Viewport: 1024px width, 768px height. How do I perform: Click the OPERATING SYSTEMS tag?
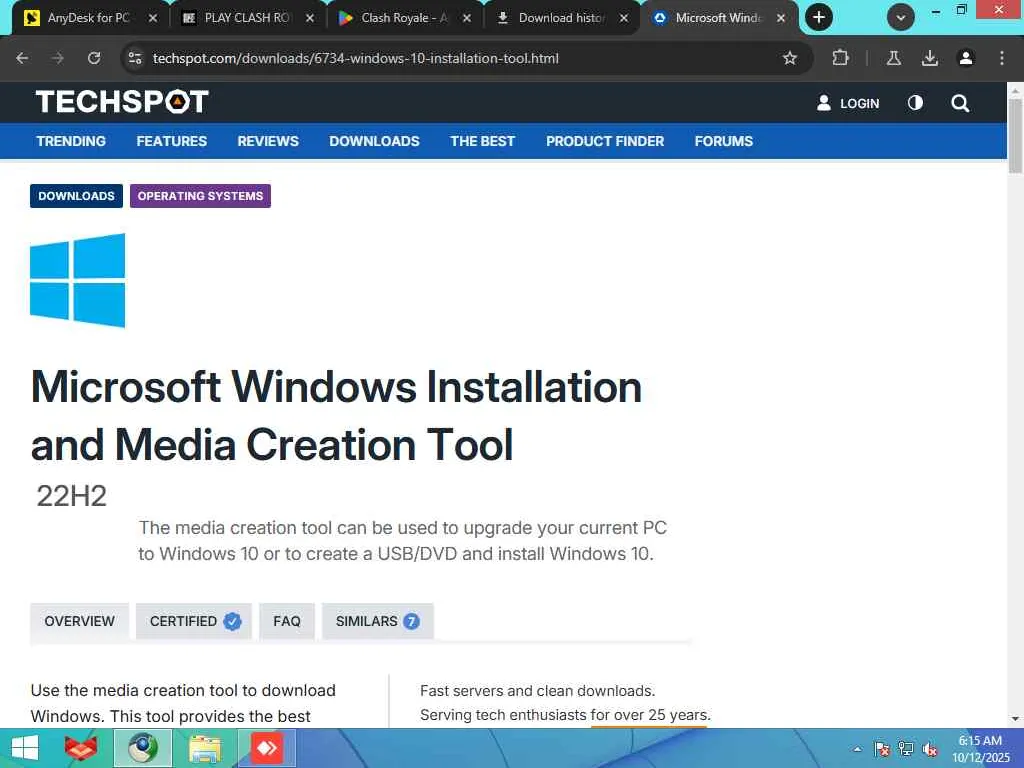pos(200,196)
